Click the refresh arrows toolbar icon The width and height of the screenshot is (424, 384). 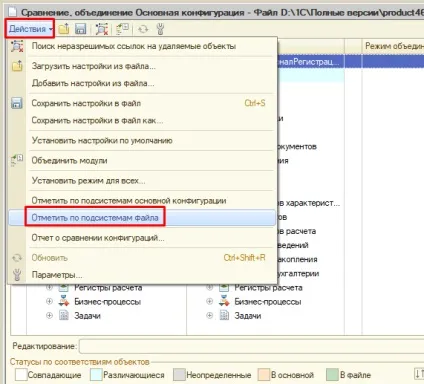(143, 29)
